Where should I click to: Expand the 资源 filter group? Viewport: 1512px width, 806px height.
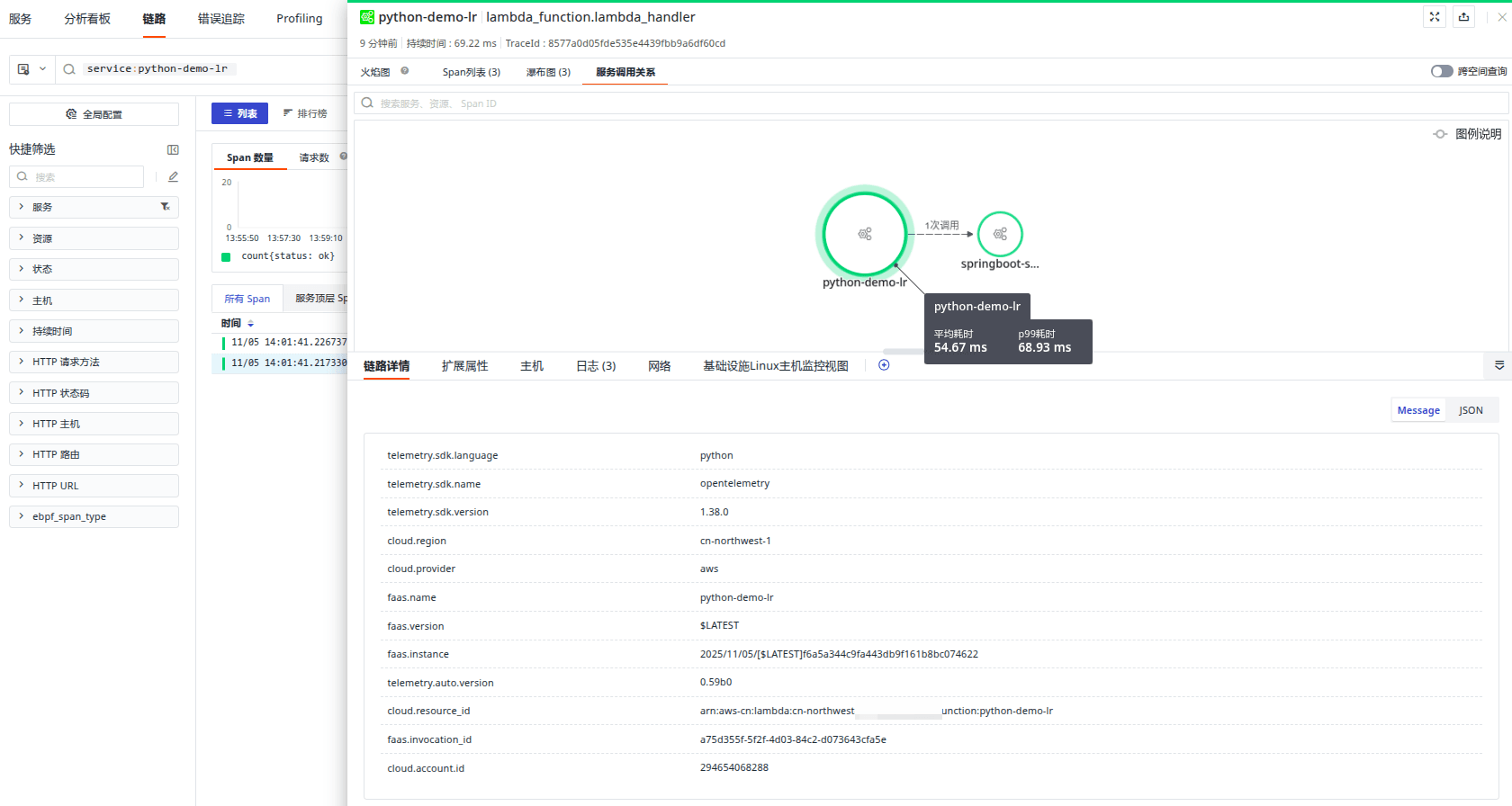click(x=94, y=238)
